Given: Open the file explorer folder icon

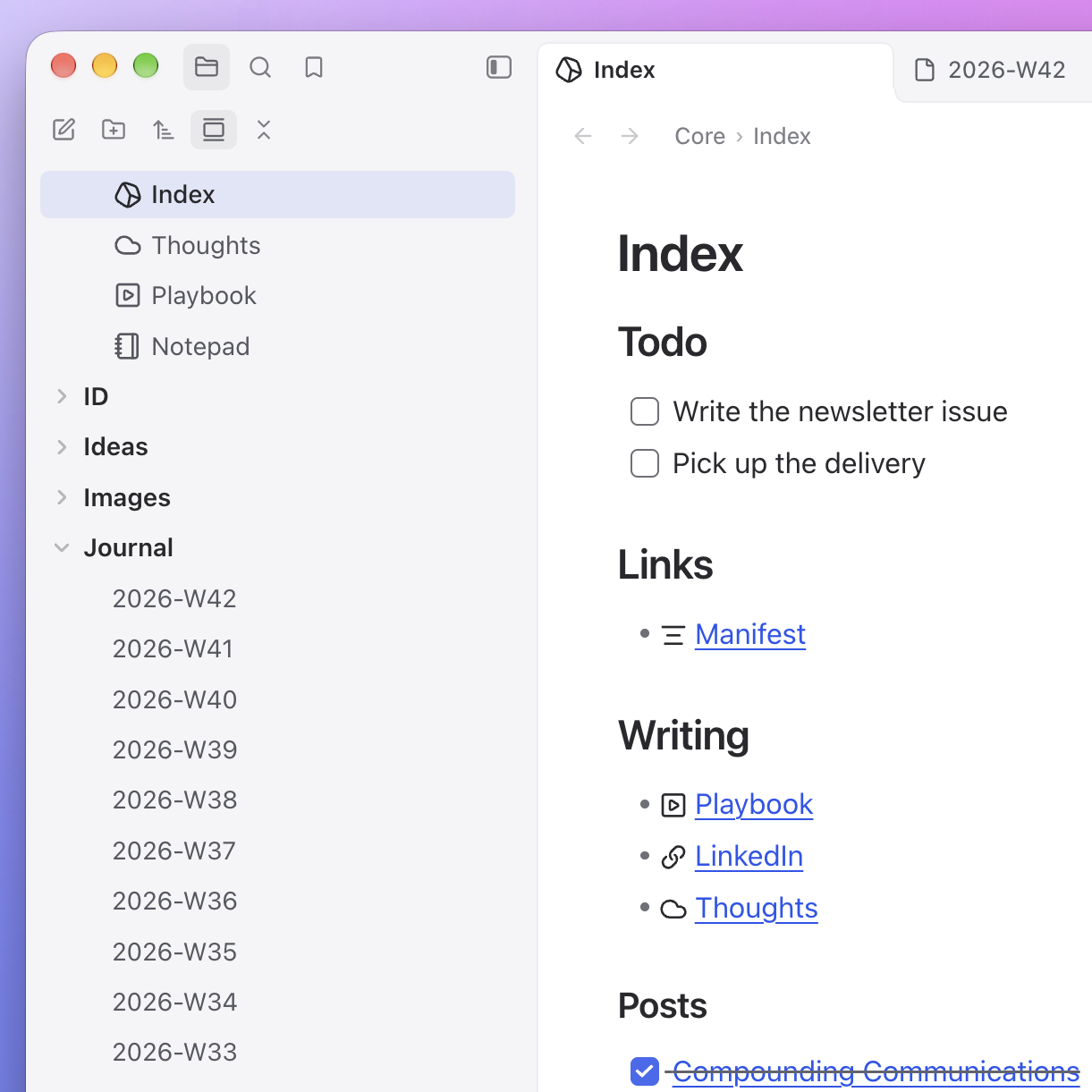Looking at the screenshot, I should [207, 67].
